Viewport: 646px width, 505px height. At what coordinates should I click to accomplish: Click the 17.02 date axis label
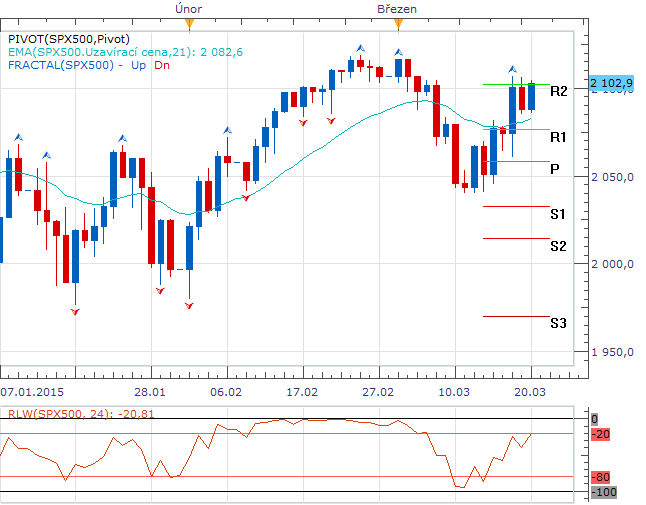[302, 392]
